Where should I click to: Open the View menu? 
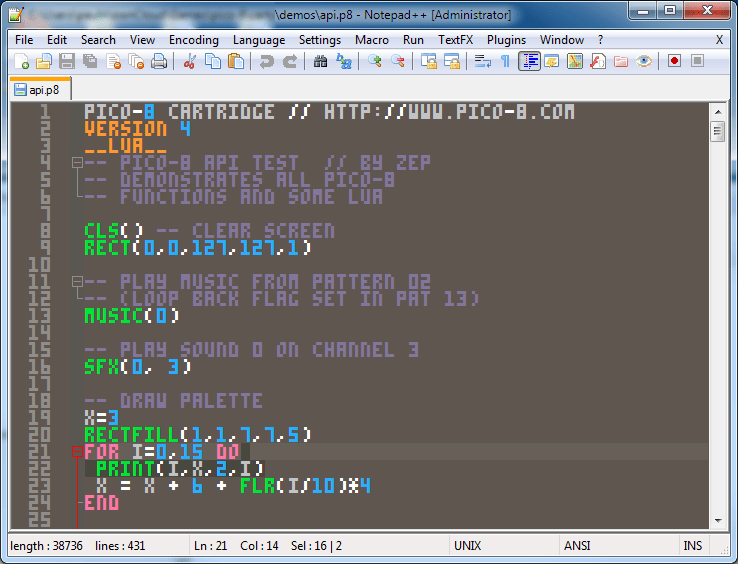pyautogui.click(x=142, y=40)
